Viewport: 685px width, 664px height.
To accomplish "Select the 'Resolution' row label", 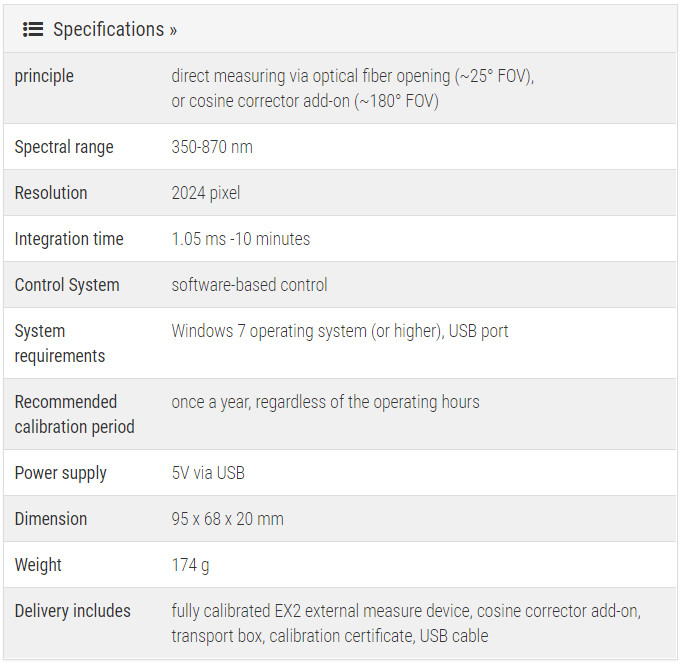I will coord(51,193).
